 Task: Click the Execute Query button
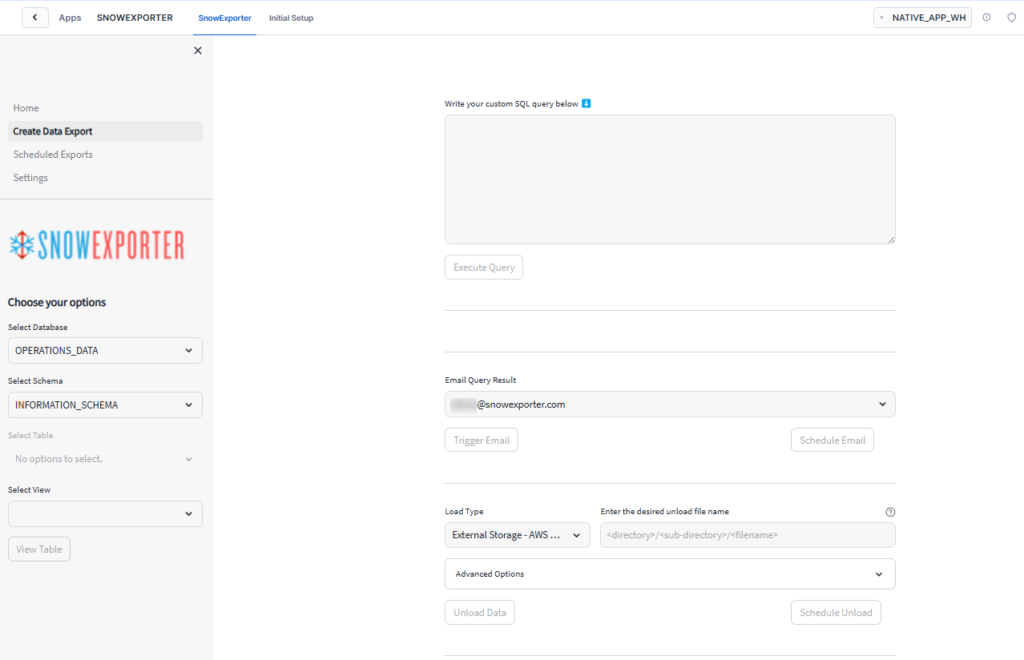pyautogui.click(x=484, y=268)
